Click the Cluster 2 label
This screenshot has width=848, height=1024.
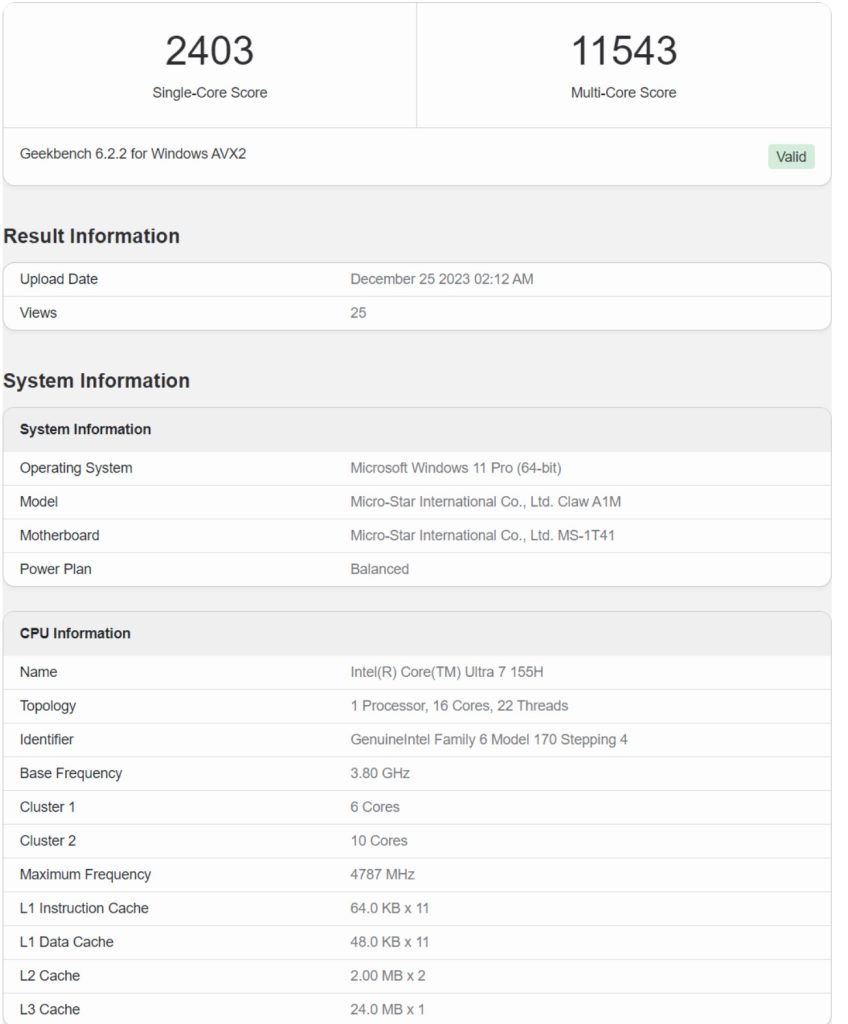(x=48, y=841)
